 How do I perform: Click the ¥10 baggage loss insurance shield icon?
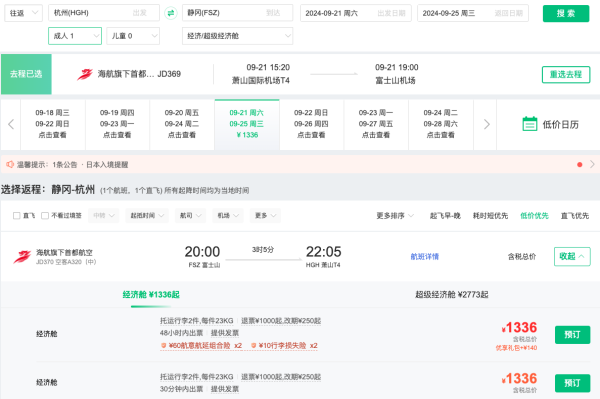(253, 345)
